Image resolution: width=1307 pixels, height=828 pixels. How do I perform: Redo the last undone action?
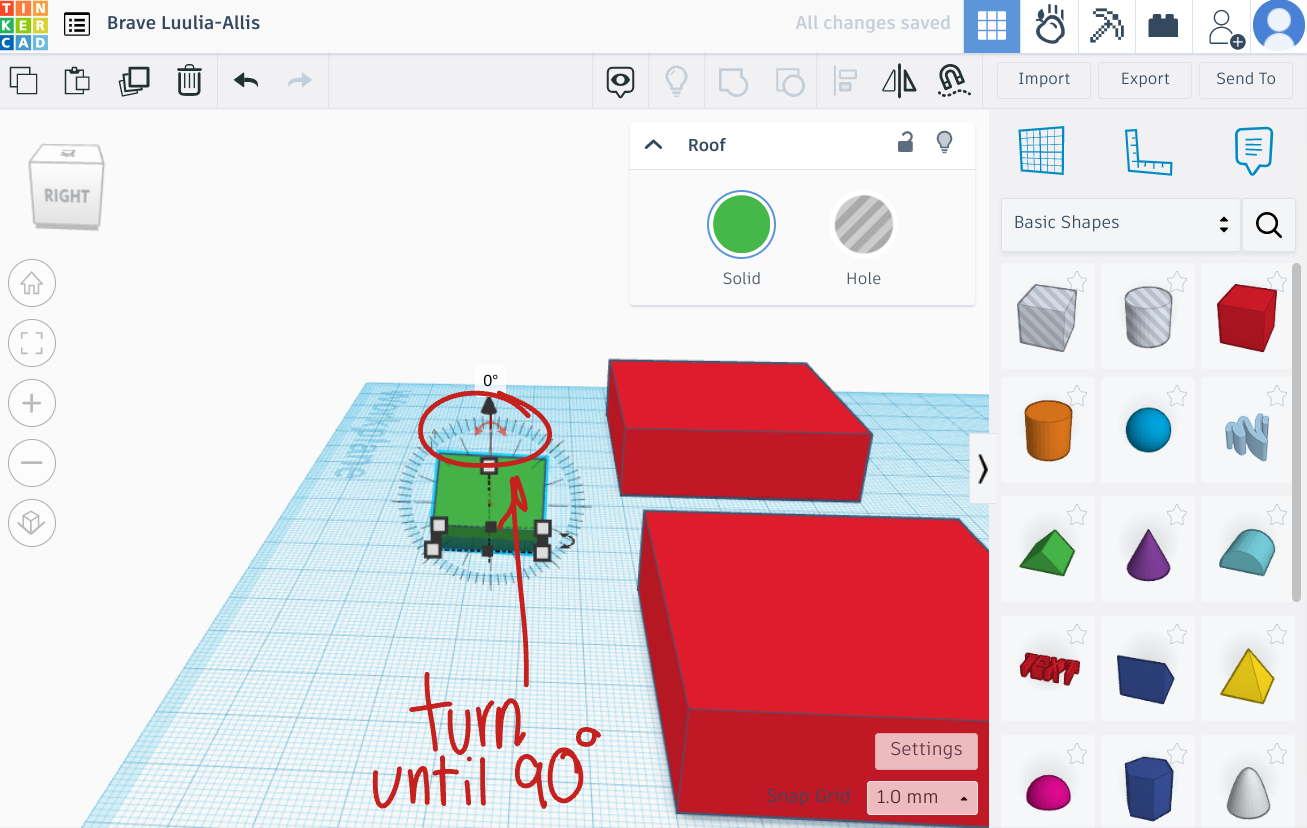(x=300, y=80)
